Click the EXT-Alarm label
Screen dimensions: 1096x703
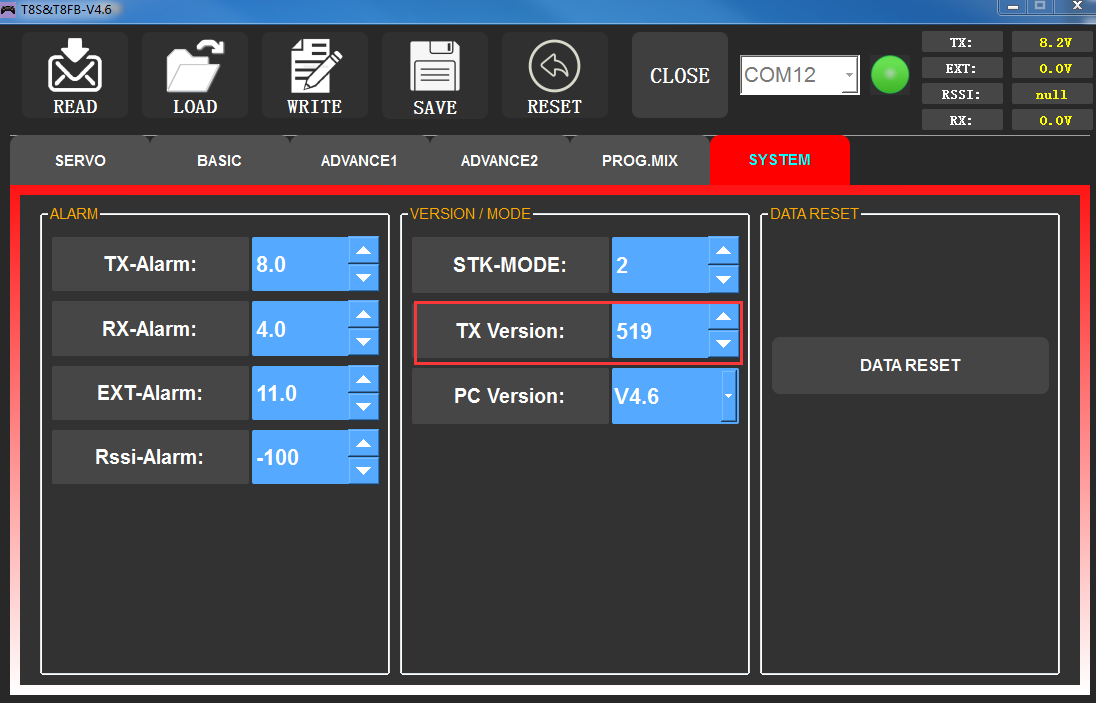150,393
